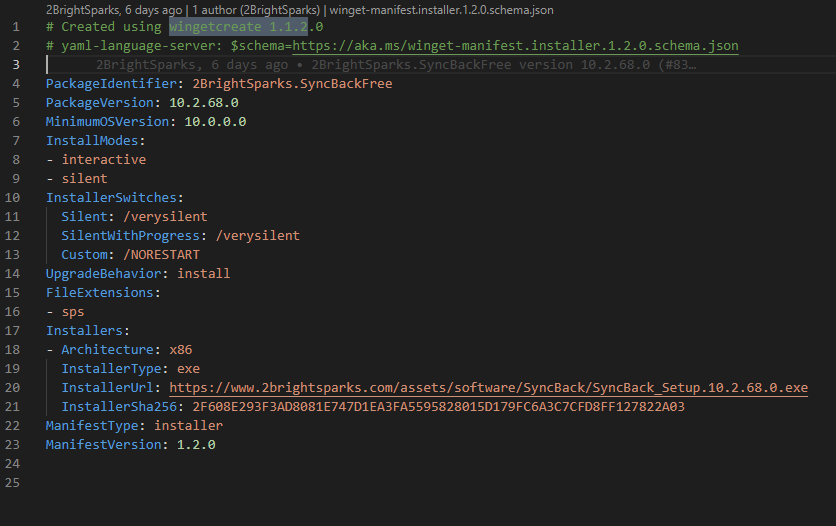Click the InstallerUrl key
The height and width of the screenshot is (526, 836).
tap(108, 388)
